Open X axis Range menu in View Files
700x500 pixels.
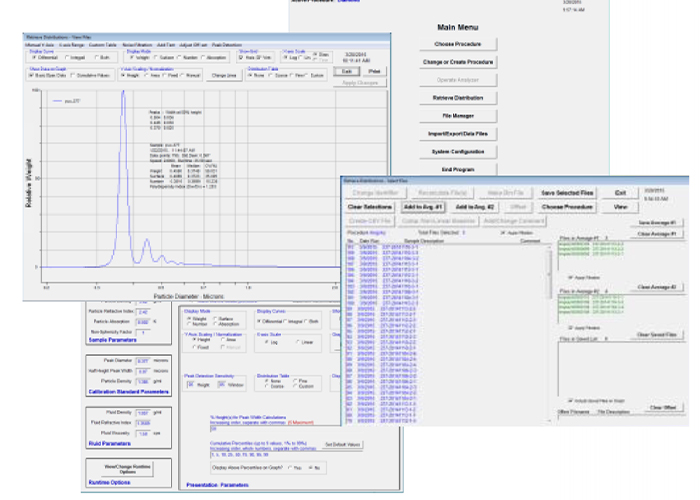pos(72,45)
